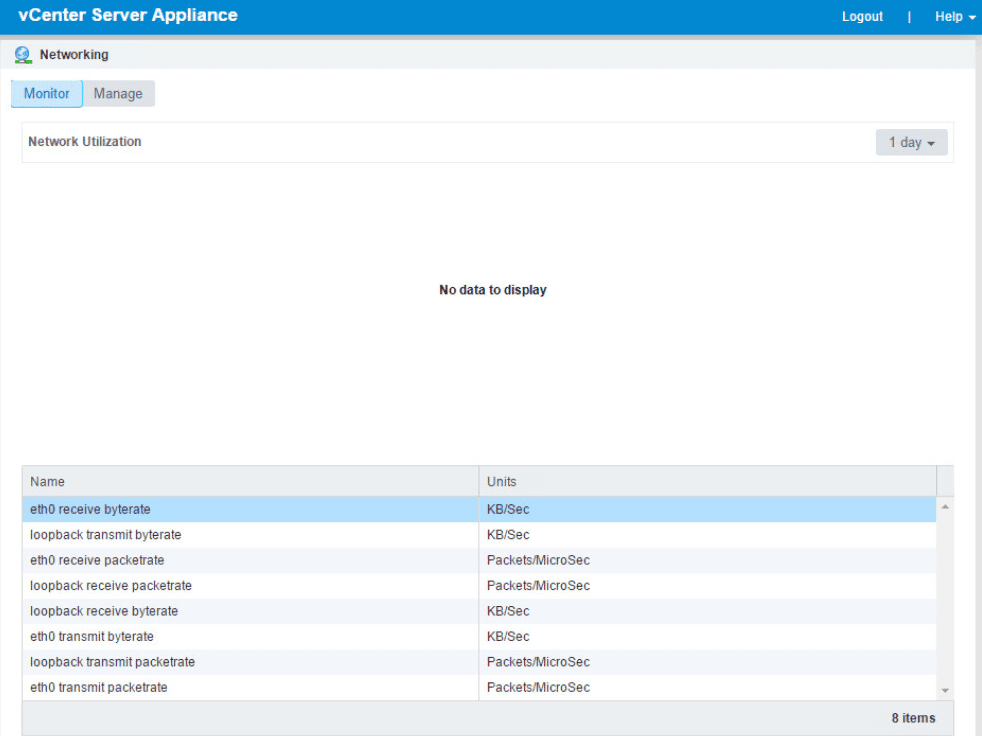Viewport: 982px width, 736px height.
Task: Click the vCenter Server Appliance title
Action: click(128, 16)
